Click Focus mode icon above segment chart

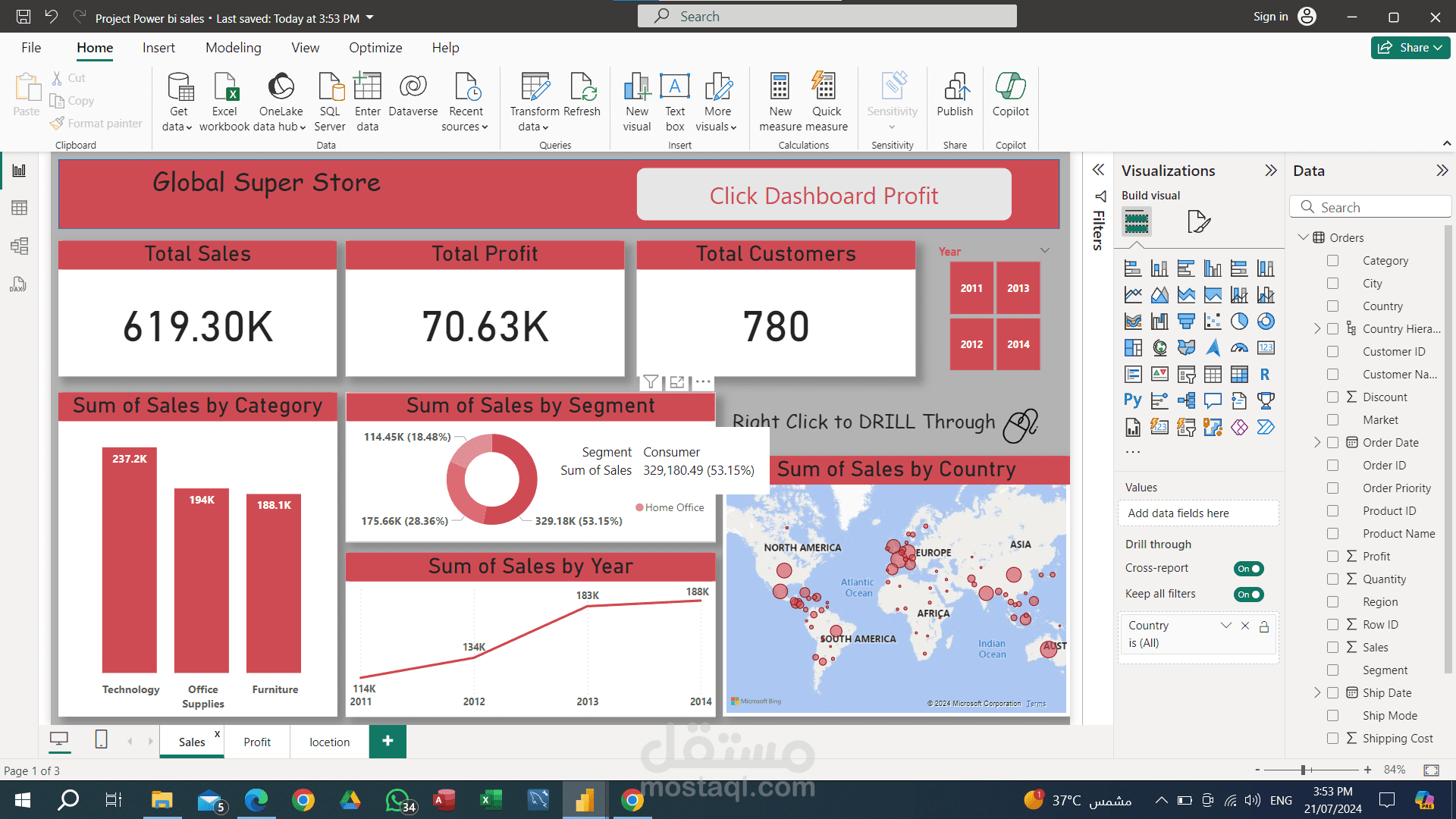tap(677, 382)
